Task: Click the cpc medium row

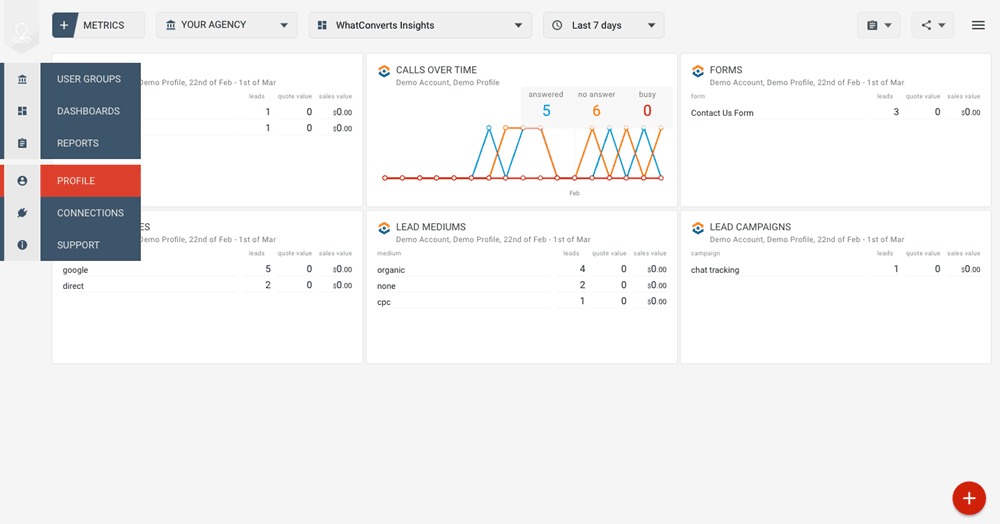Action: (521, 302)
